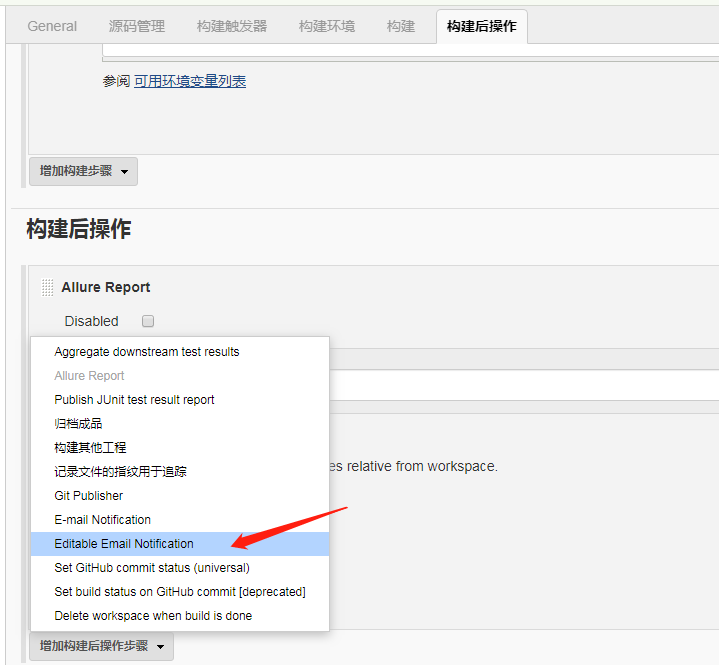Pick Set build status on GitHub commit [deprecated]

click(x=180, y=592)
